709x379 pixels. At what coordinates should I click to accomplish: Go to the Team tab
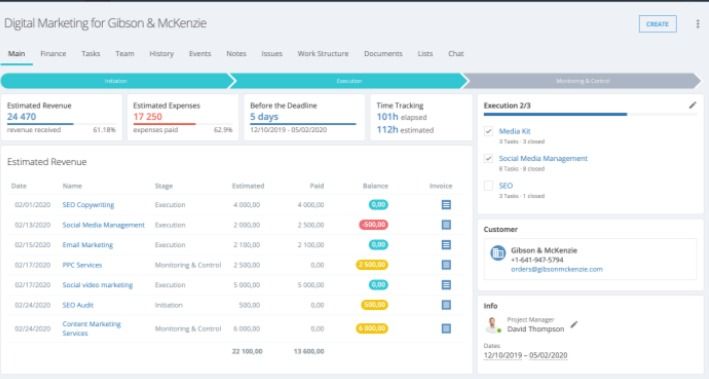pos(125,53)
